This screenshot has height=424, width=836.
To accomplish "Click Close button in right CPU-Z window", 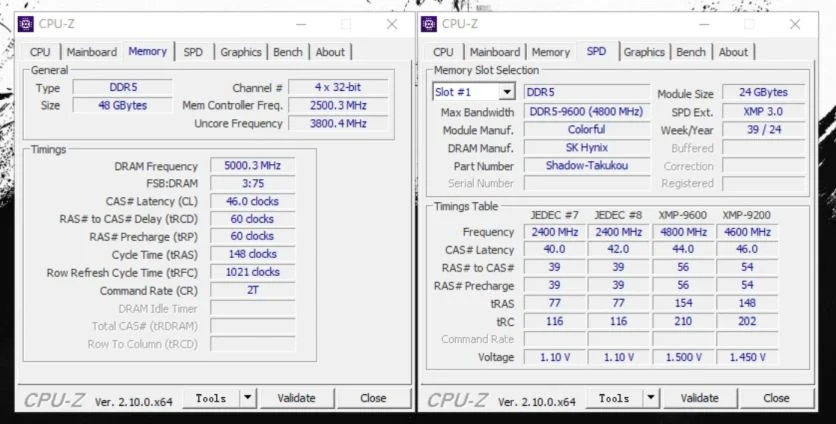I will pyautogui.click(x=776, y=398).
